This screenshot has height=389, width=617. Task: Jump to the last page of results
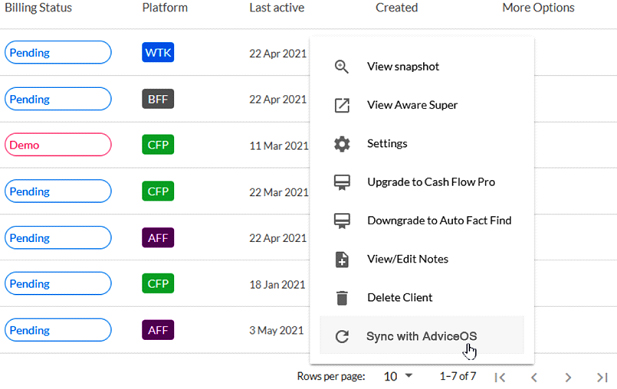tap(602, 377)
